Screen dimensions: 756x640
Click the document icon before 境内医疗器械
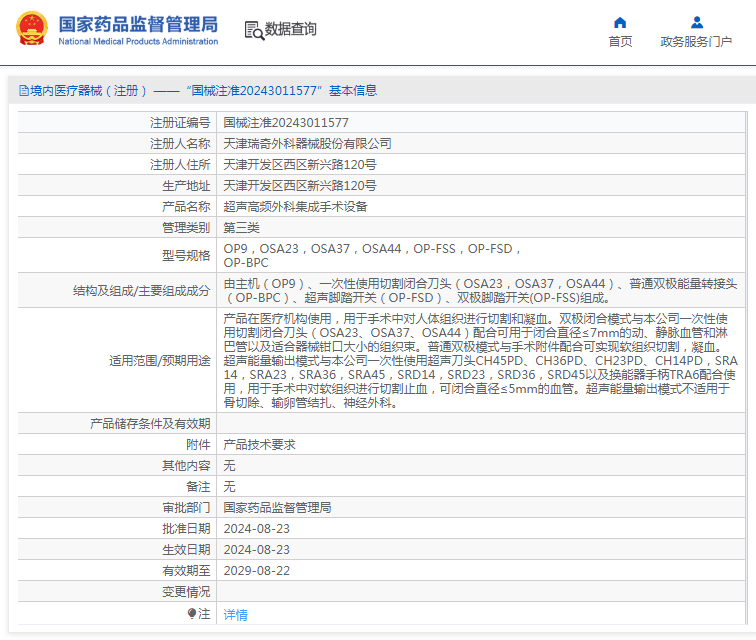(x=24, y=91)
